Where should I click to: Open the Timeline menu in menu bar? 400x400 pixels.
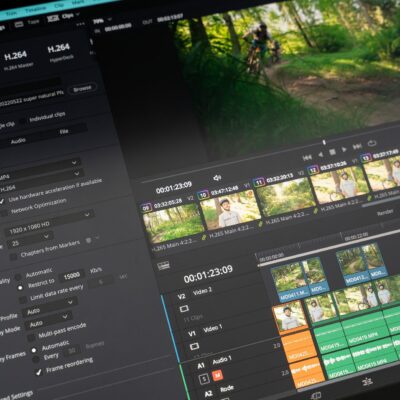pos(36,9)
